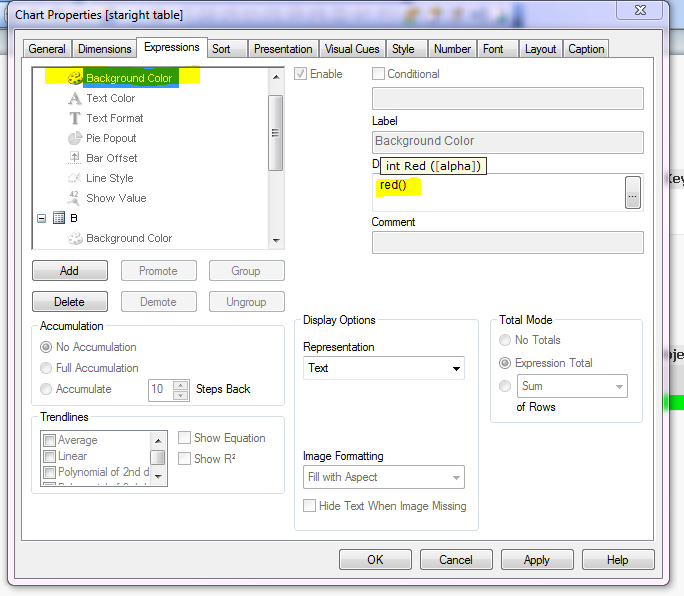The width and height of the screenshot is (684, 596).
Task: Click the expression list scrollbar thumb
Action: pyautogui.click(x=276, y=133)
